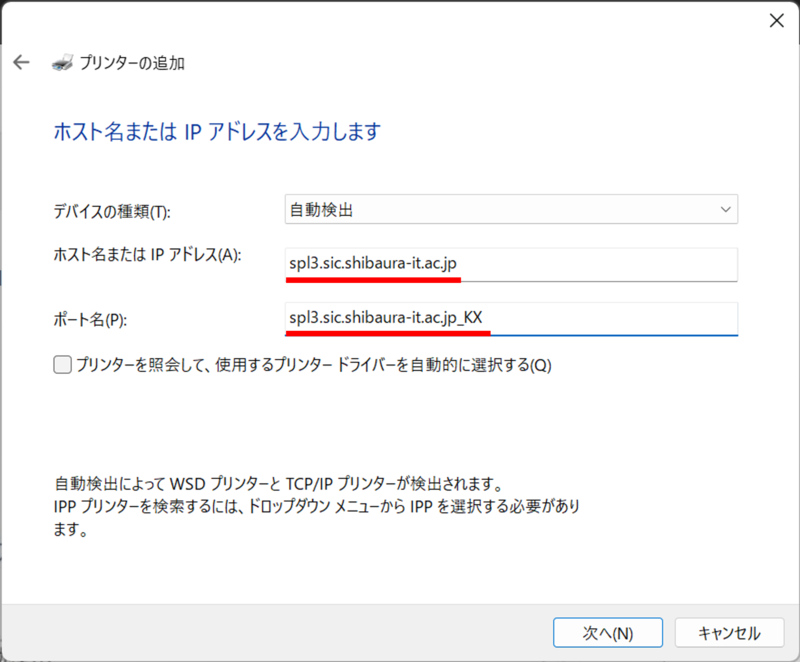This screenshot has height=662, width=800.
Task: Click the printer icon beside プリンターの追加
Action: pos(62,63)
